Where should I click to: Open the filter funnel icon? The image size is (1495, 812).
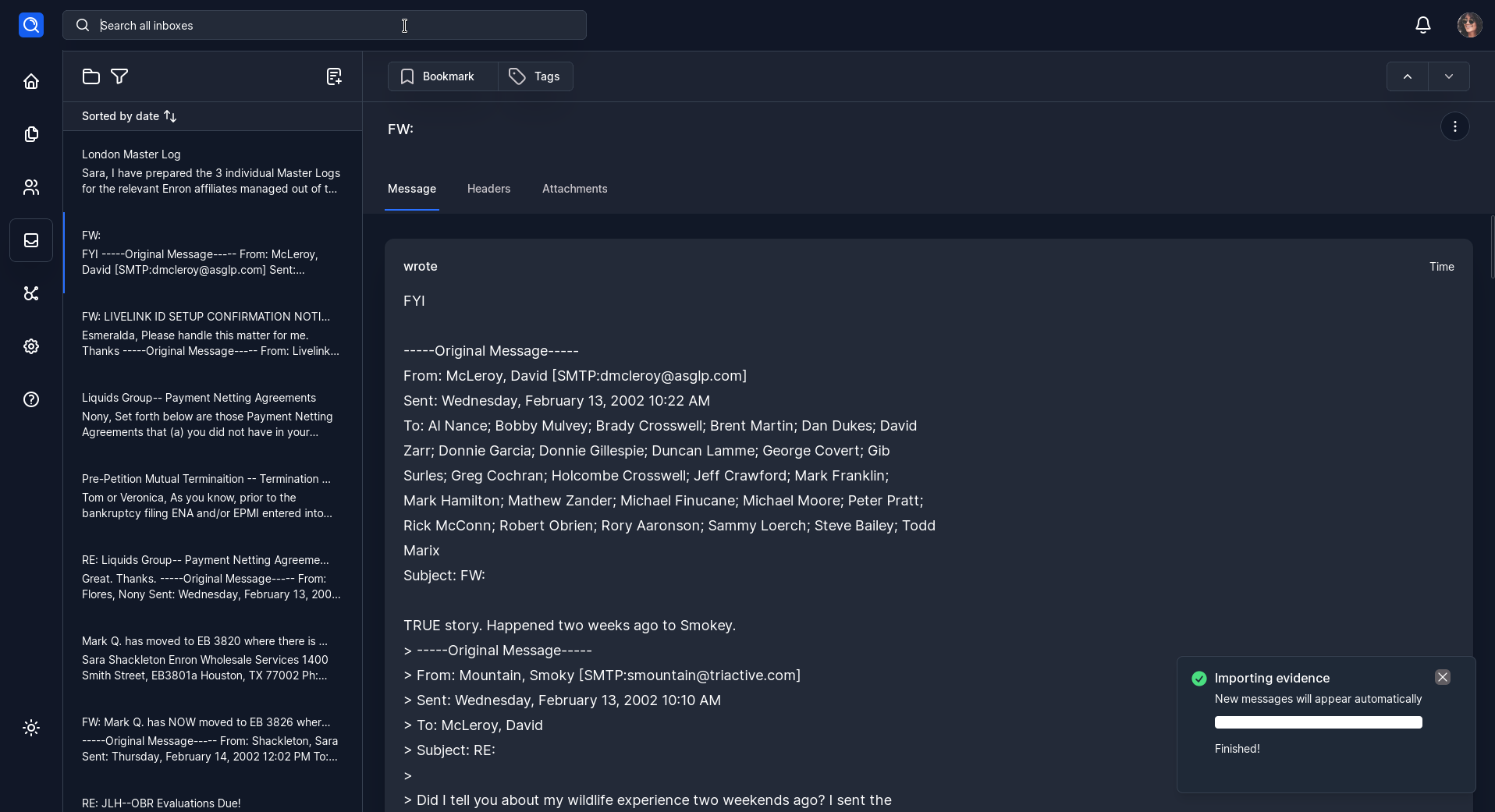coord(119,76)
